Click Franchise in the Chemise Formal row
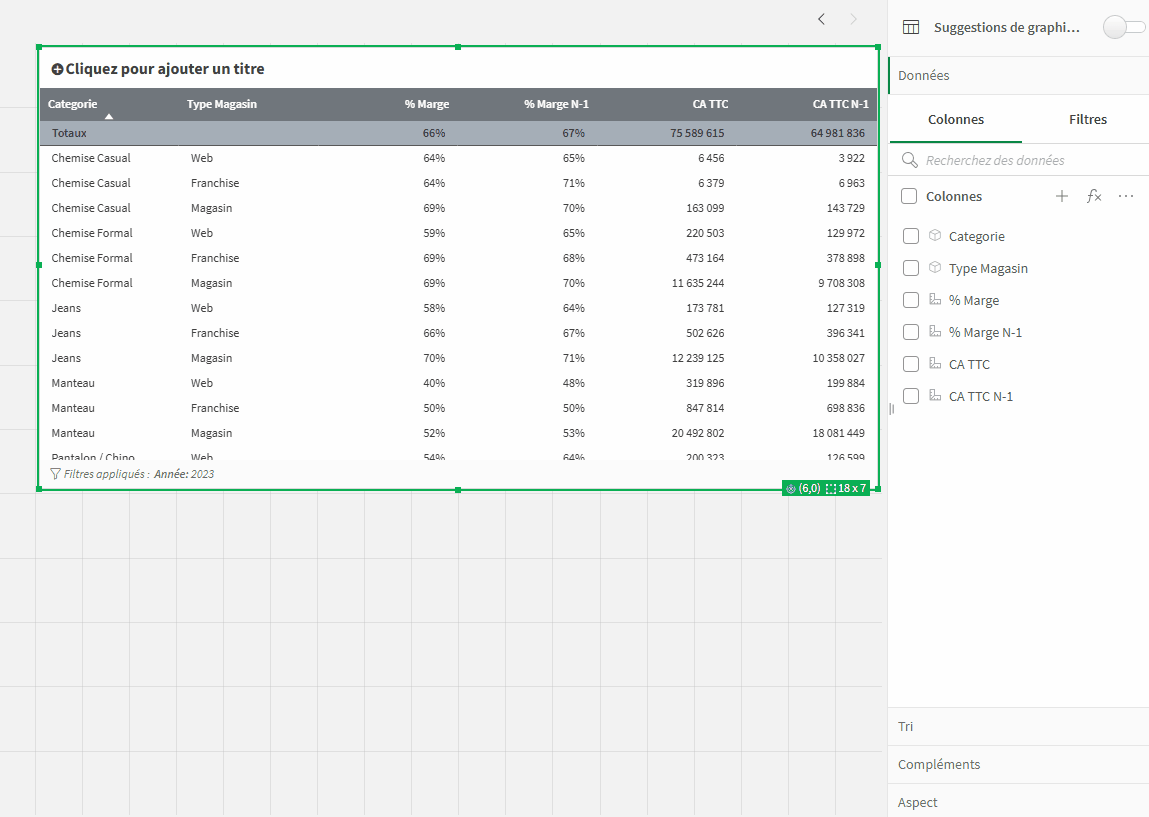The height and width of the screenshot is (817, 1149). [x=215, y=258]
